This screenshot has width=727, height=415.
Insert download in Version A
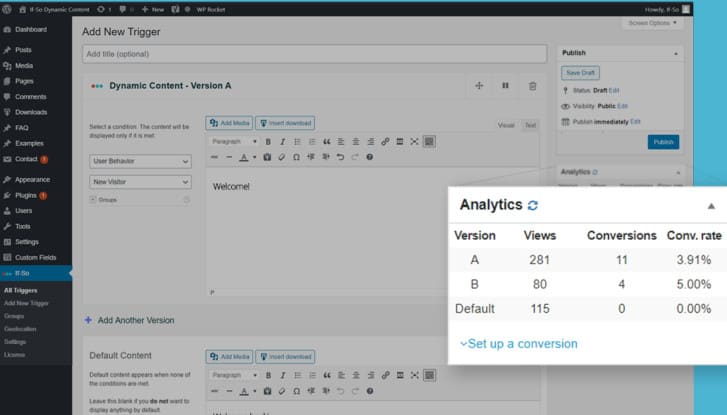point(285,123)
